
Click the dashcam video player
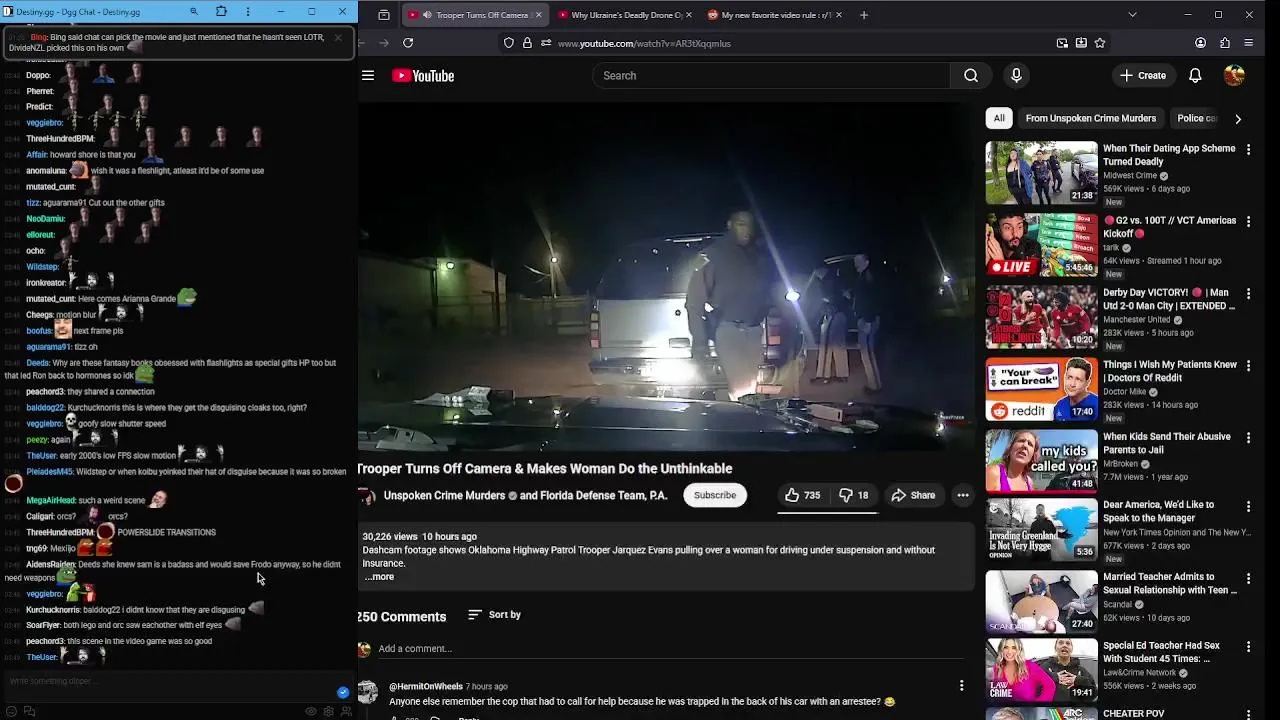pyautogui.click(x=666, y=275)
